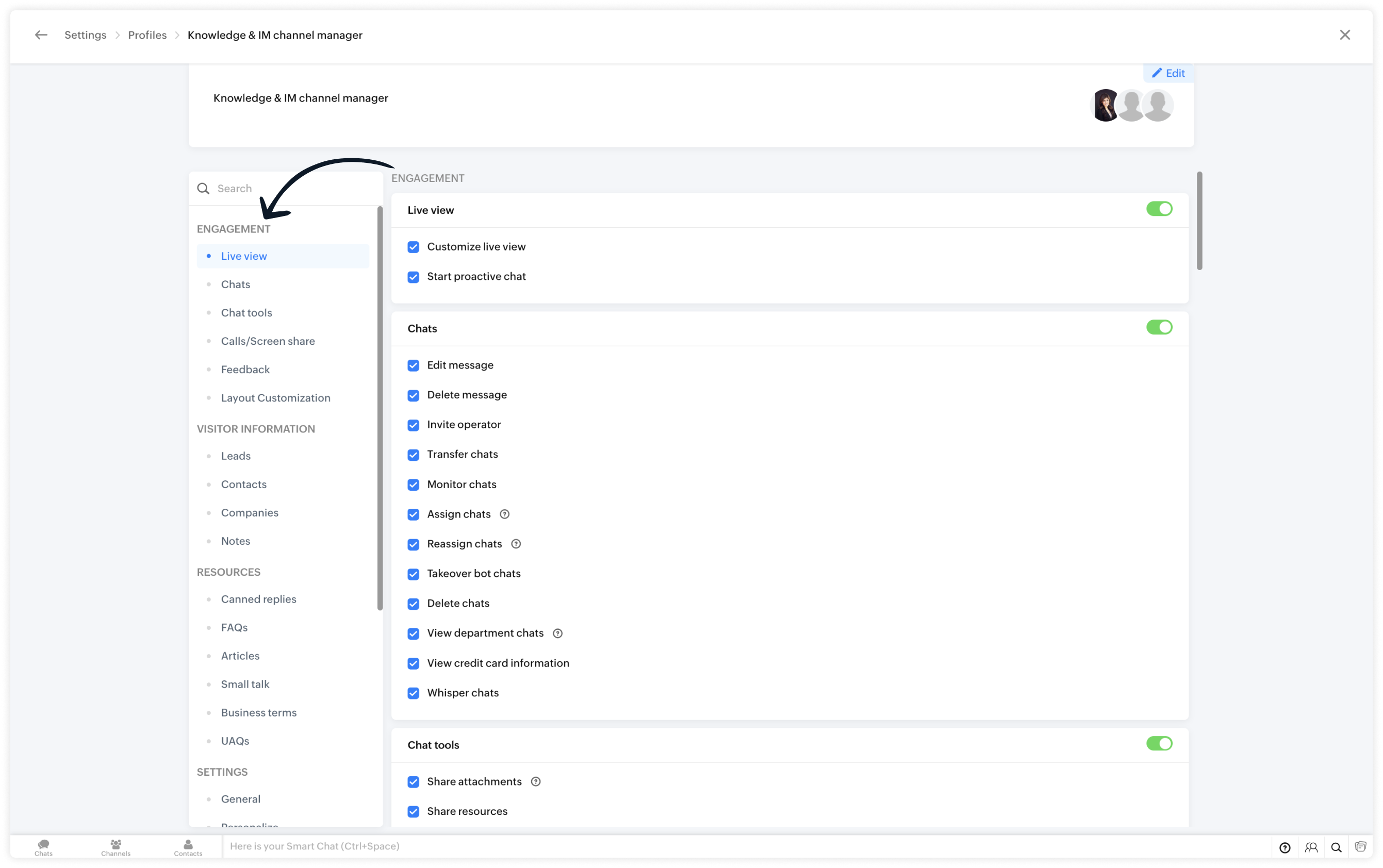This screenshot has width=1383, height=868.
Task: Click the help question mark in bottom bar
Action: (x=1285, y=847)
